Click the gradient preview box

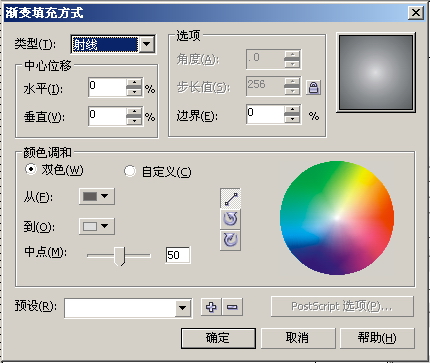376,72
